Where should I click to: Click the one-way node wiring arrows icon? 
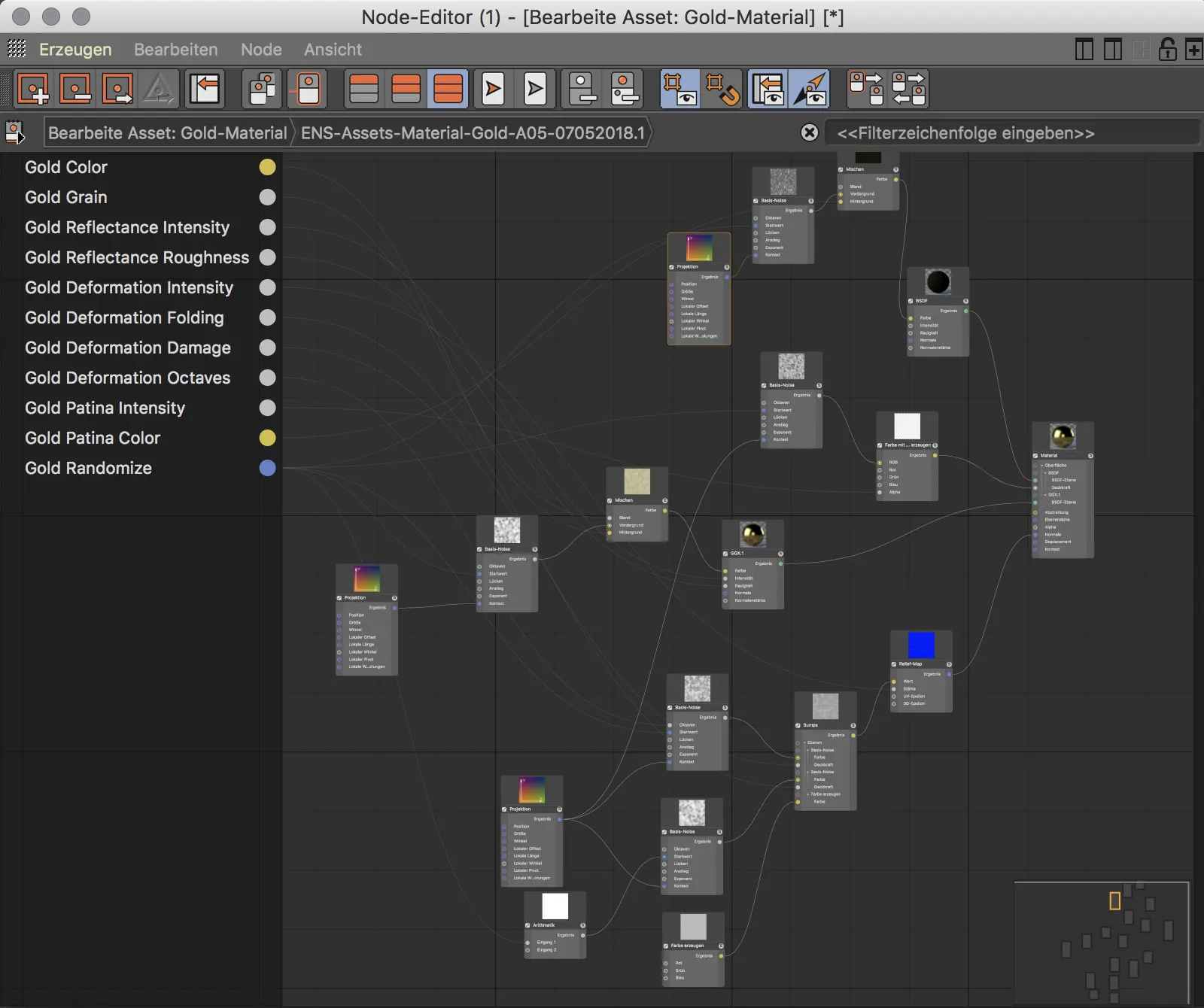click(x=865, y=89)
